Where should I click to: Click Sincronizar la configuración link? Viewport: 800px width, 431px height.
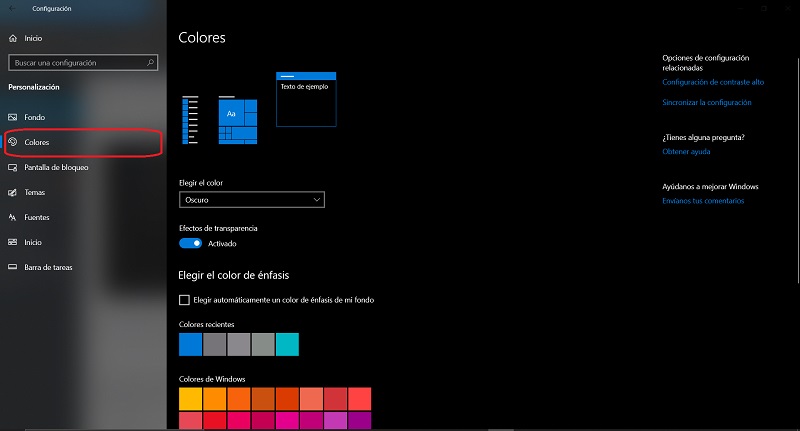point(706,102)
